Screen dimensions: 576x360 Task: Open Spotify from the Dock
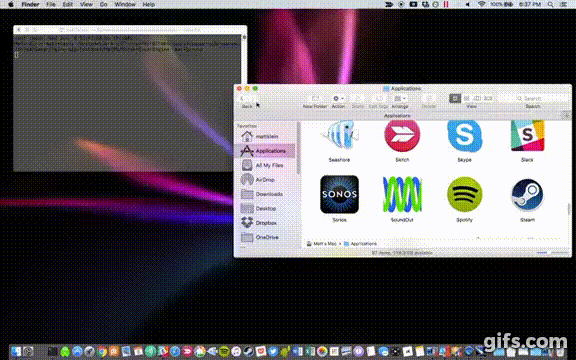coord(224,352)
